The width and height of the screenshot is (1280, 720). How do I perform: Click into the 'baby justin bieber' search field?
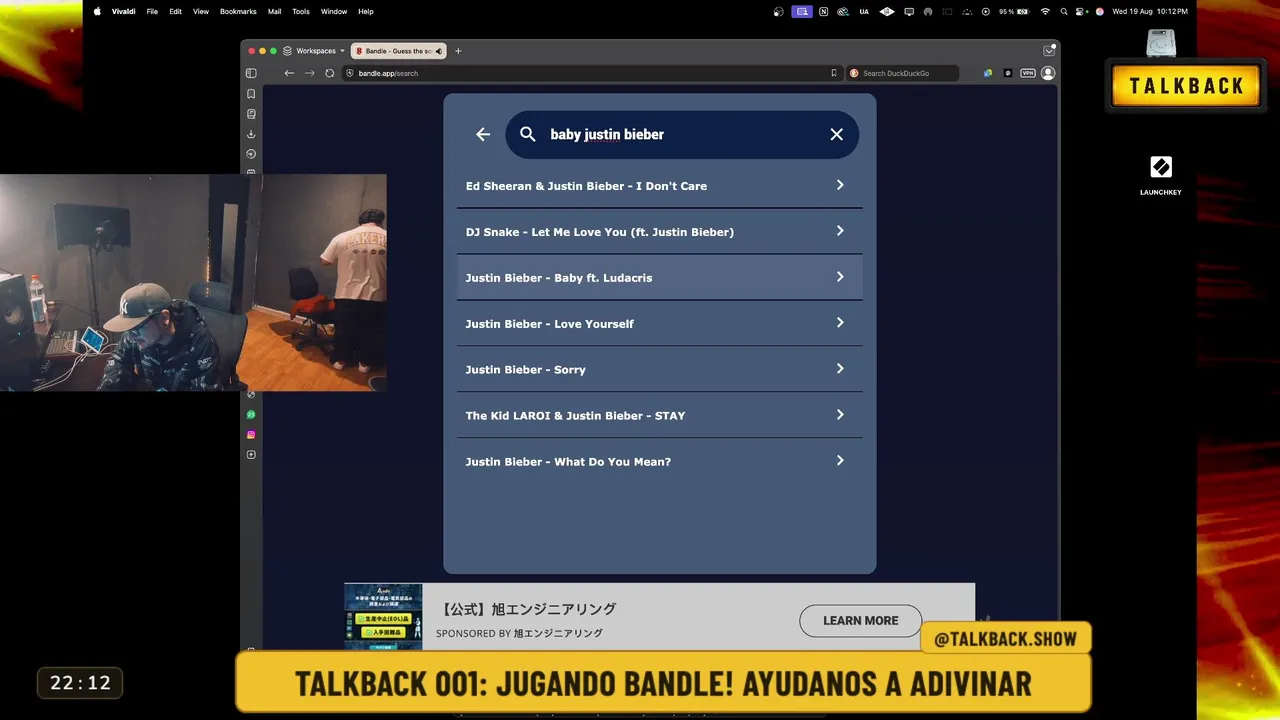point(682,134)
